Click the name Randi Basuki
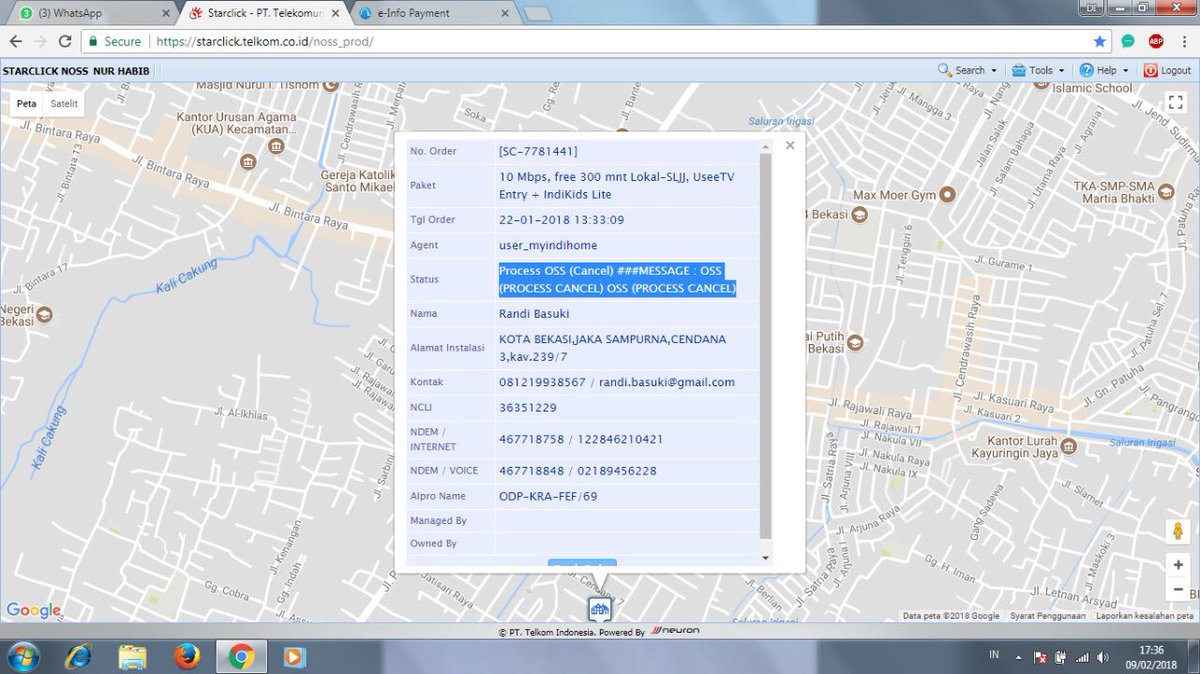 (534, 314)
